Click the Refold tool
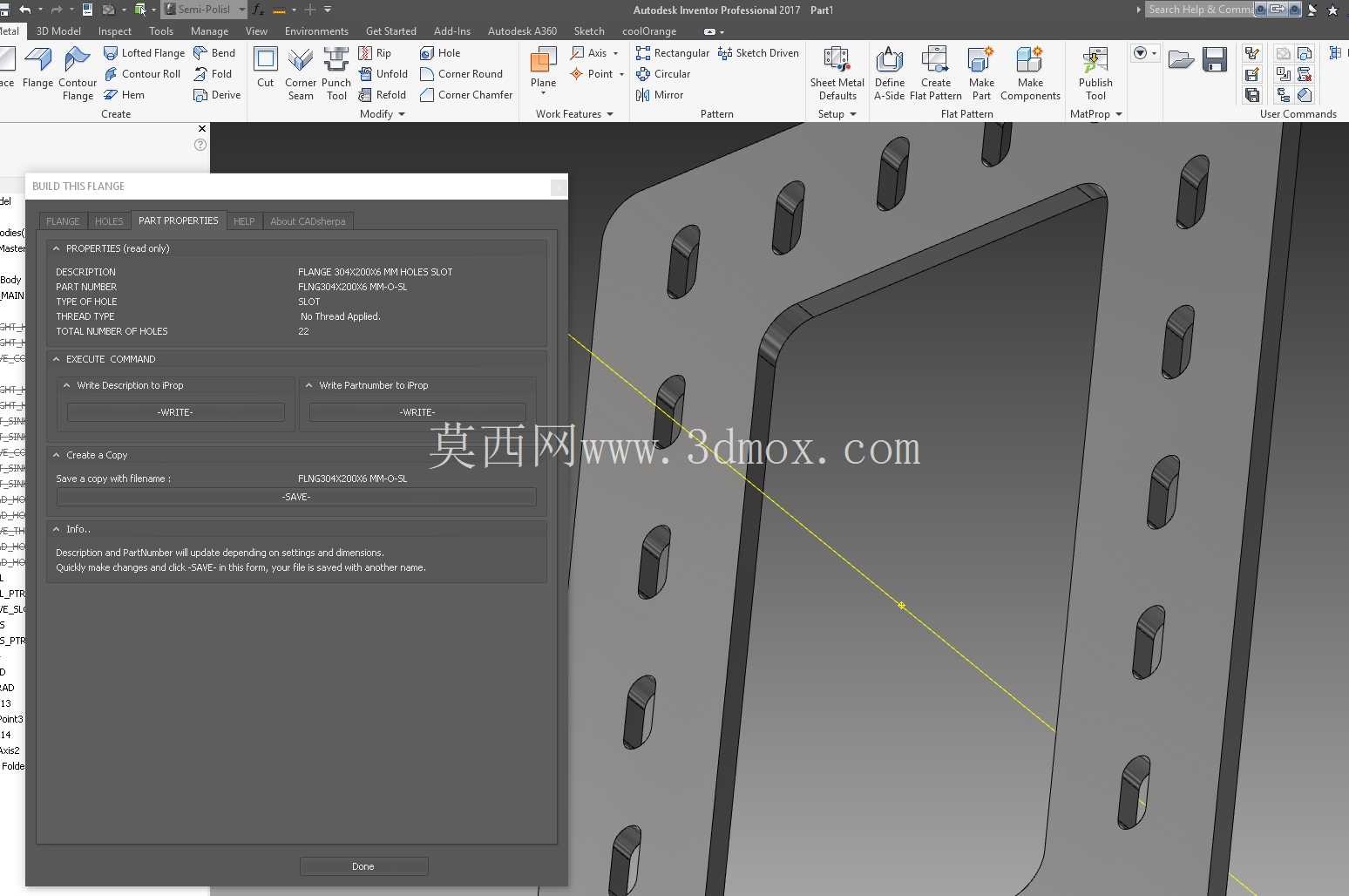Viewport: 1349px width, 896px height. pyautogui.click(x=383, y=95)
